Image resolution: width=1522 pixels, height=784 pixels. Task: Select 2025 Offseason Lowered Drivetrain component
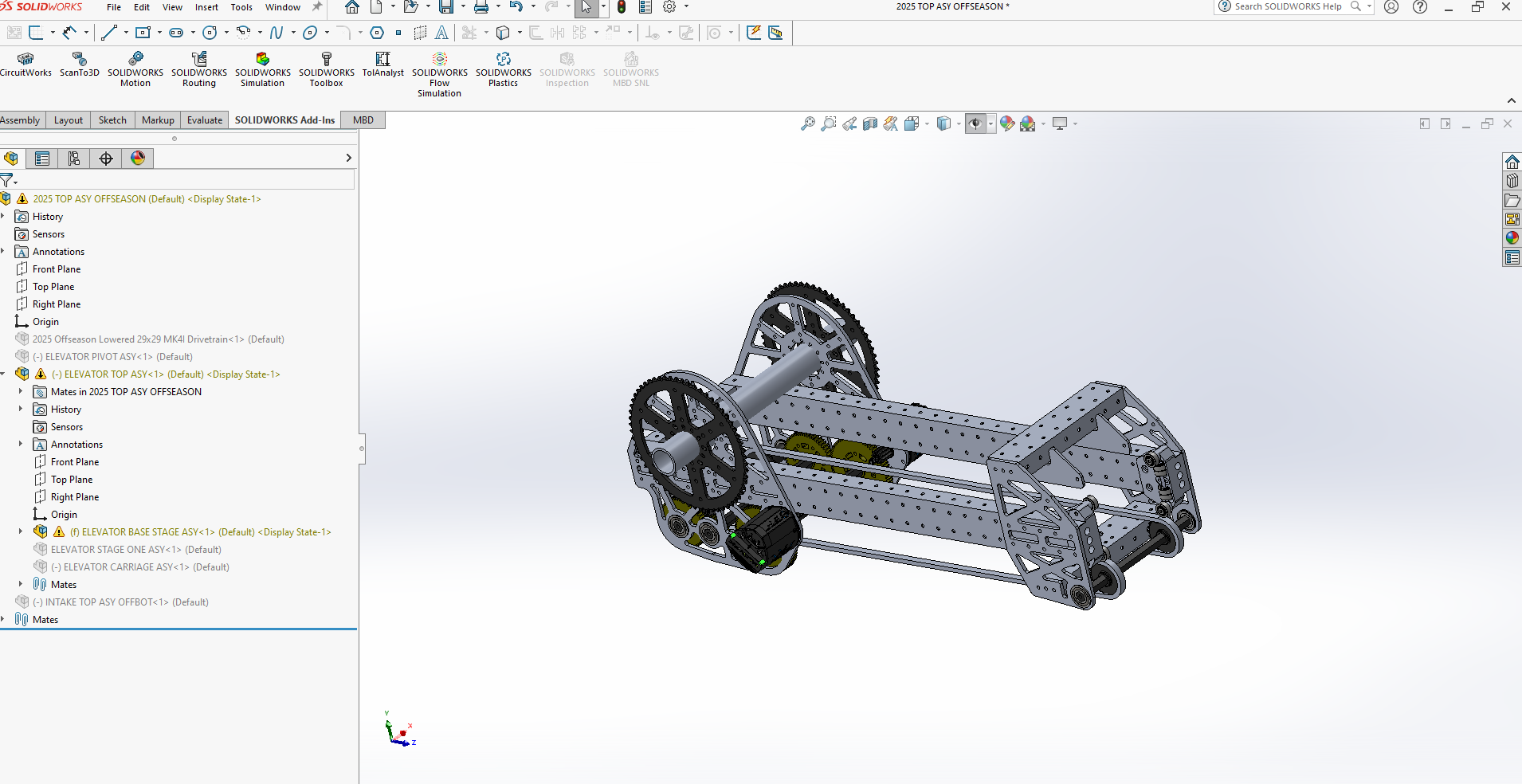(156, 339)
